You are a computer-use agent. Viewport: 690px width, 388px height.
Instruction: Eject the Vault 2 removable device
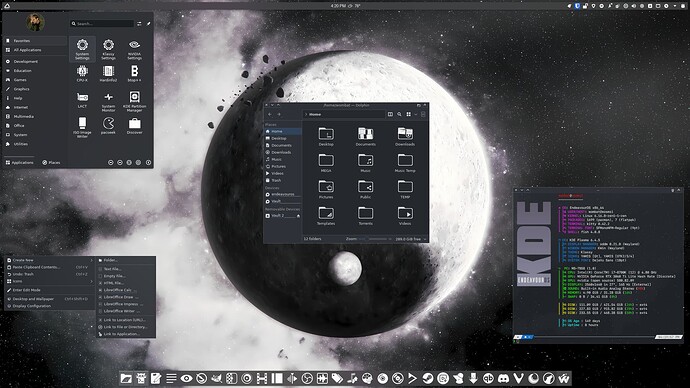click(x=298, y=216)
